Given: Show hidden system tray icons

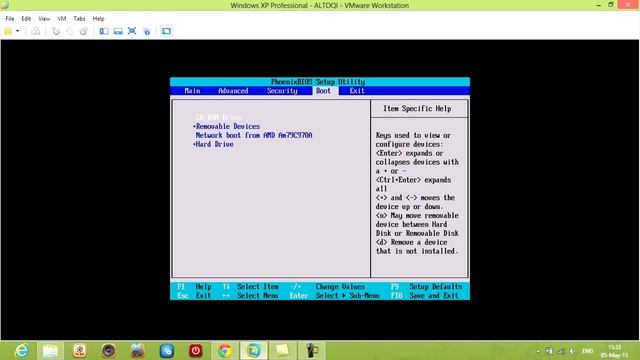Looking at the screenshot, I should (x=538, y=351).
